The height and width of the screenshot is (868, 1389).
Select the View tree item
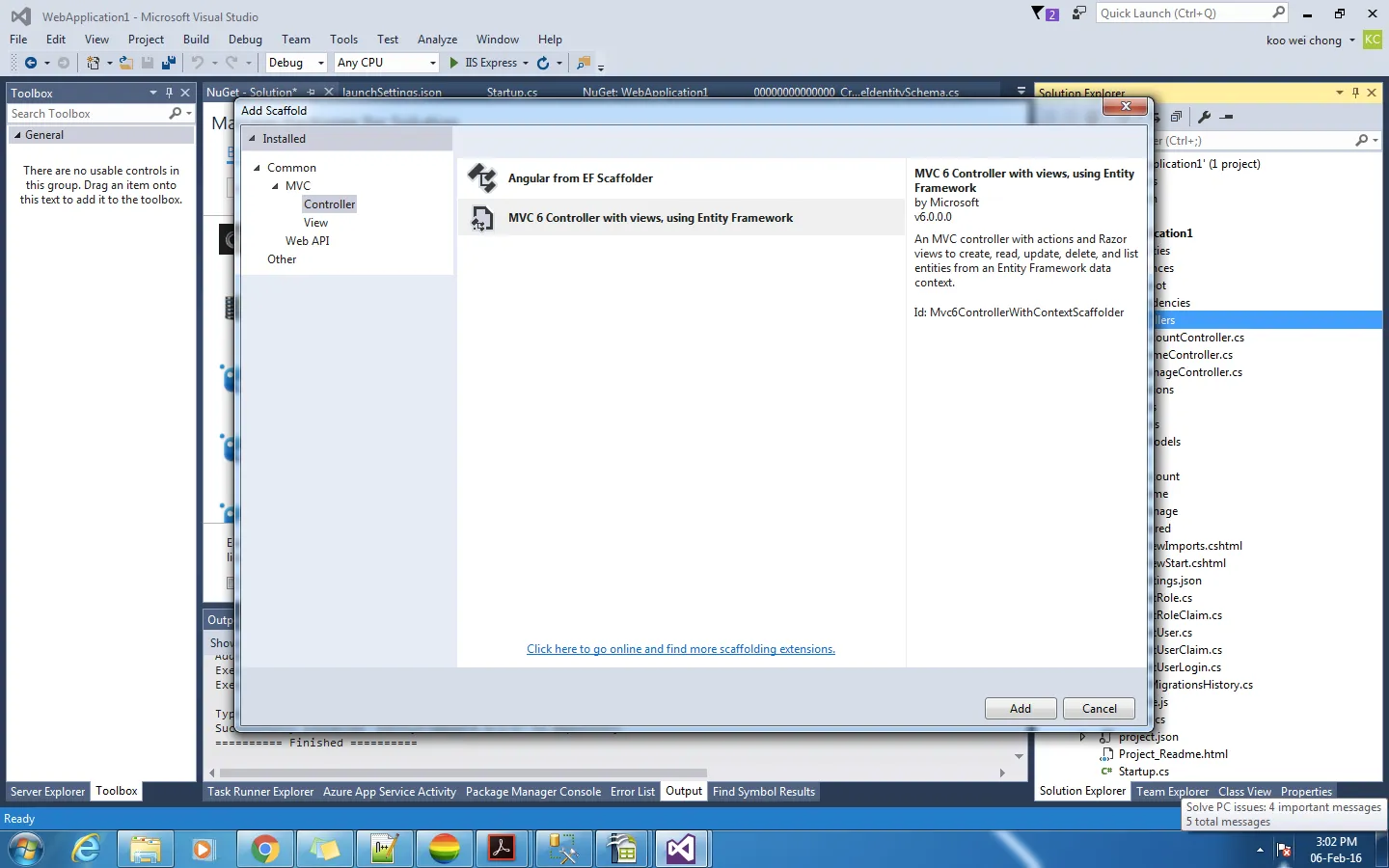click(316, 223)
